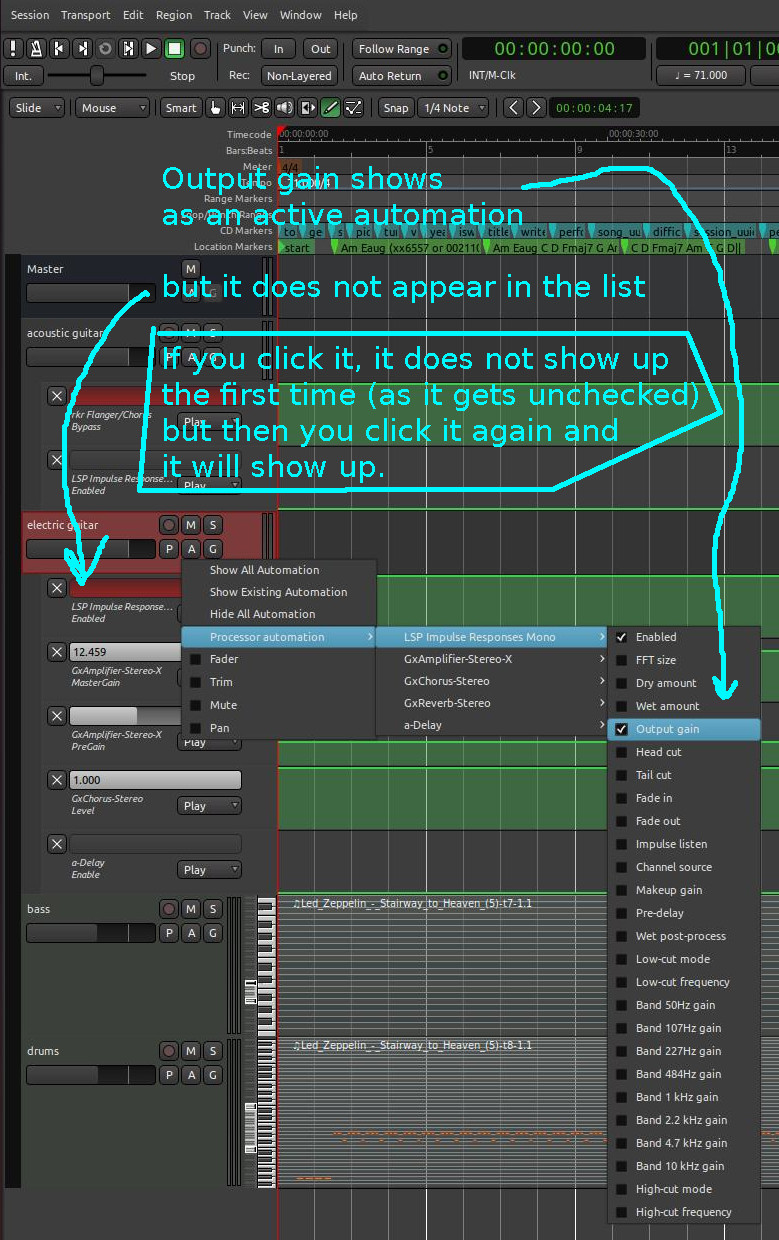
Task: Select the Audition speaker tool
Action: click(x=284, y=108)
